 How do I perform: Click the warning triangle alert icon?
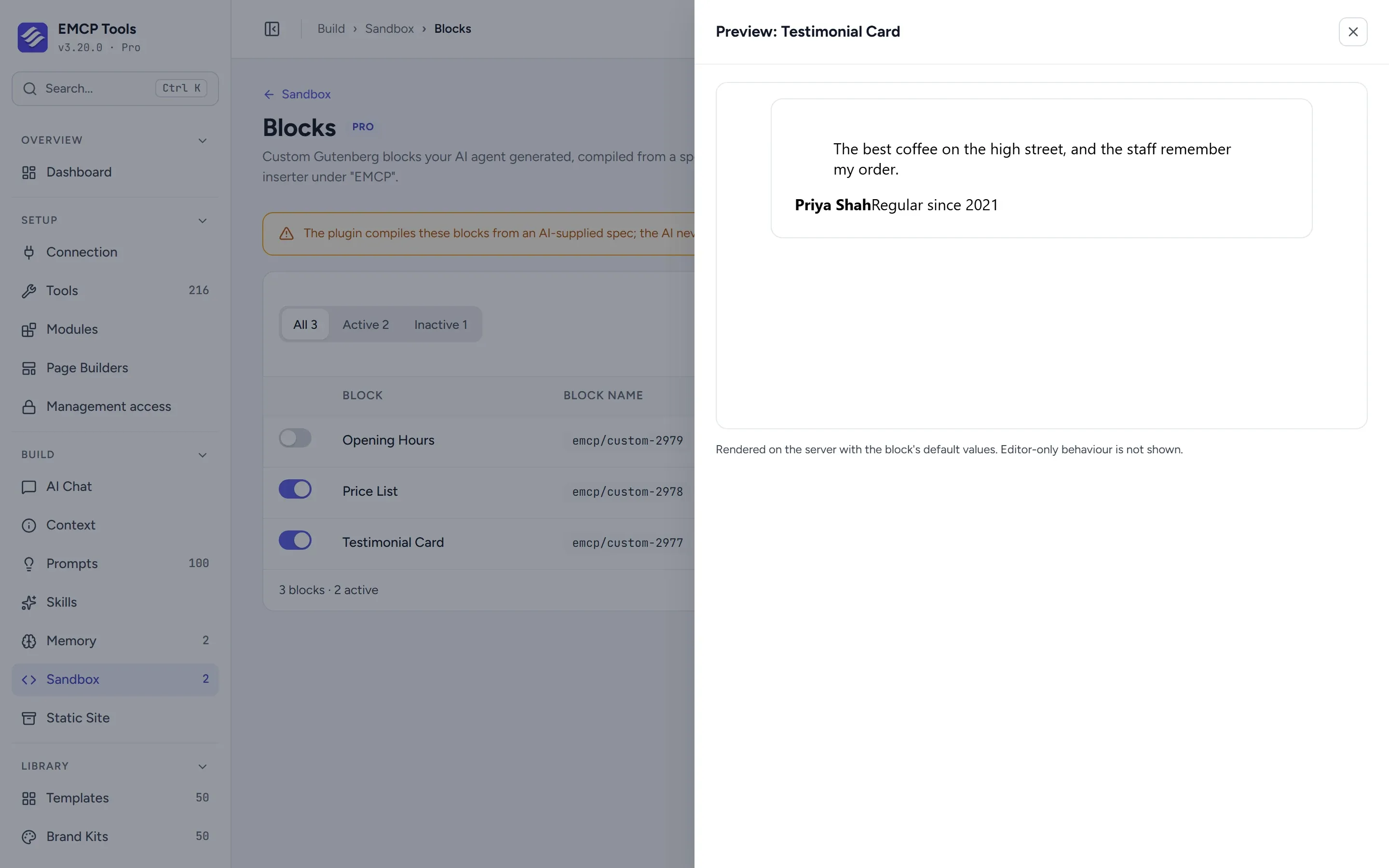tap(286, 234)
